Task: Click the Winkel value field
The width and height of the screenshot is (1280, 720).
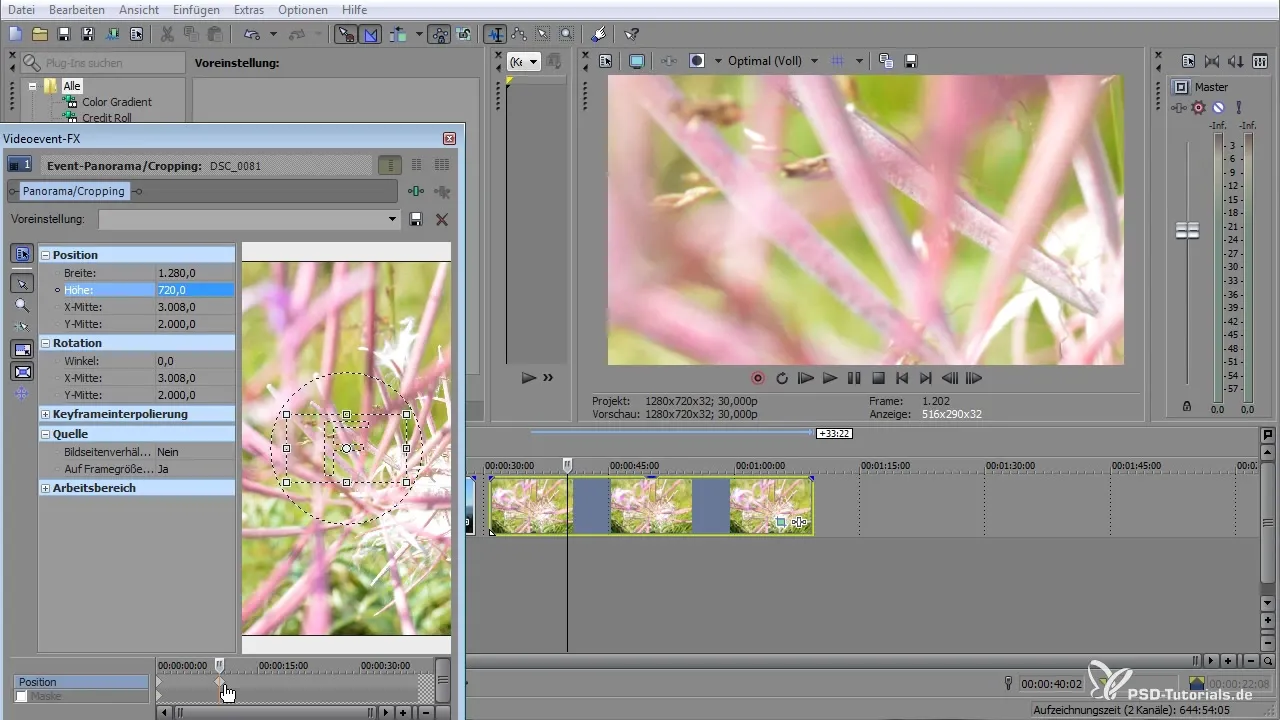Action: point(194,361)
